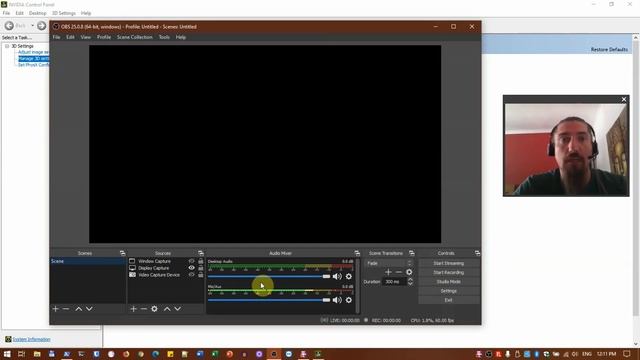Remove selected source with minus icon
Image resolution: width=640 pixels, height=360 pixels.
(143, 309)
